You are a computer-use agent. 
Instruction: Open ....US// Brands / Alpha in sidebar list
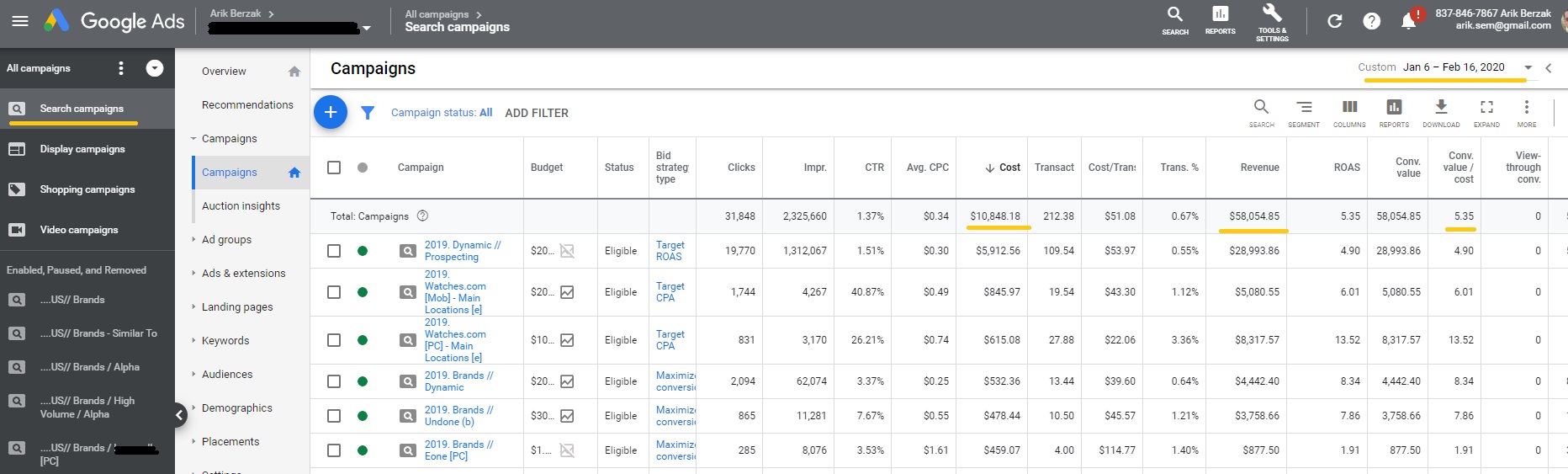90,367
